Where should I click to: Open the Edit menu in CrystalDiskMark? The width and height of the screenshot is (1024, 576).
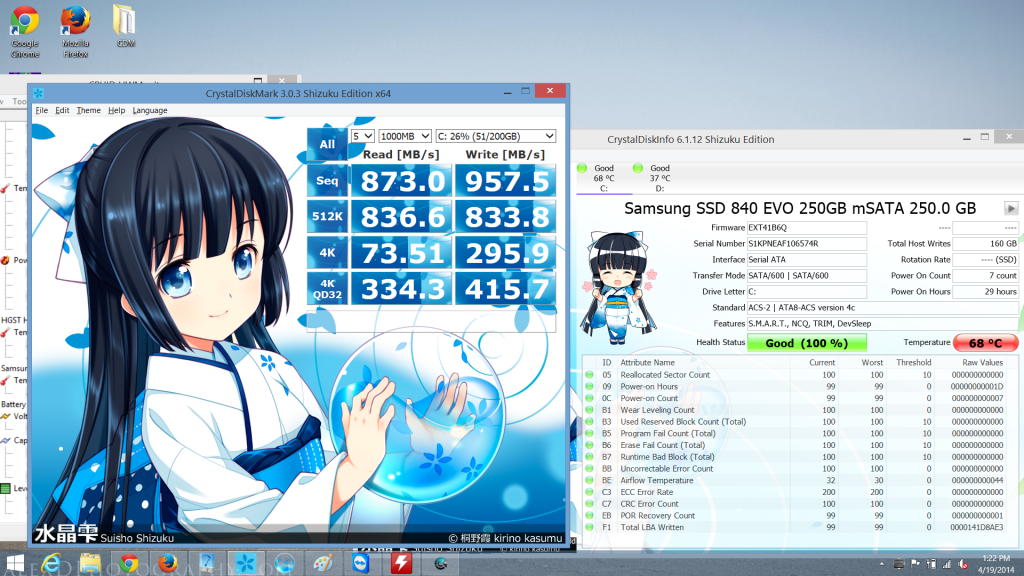coord(62,110)
